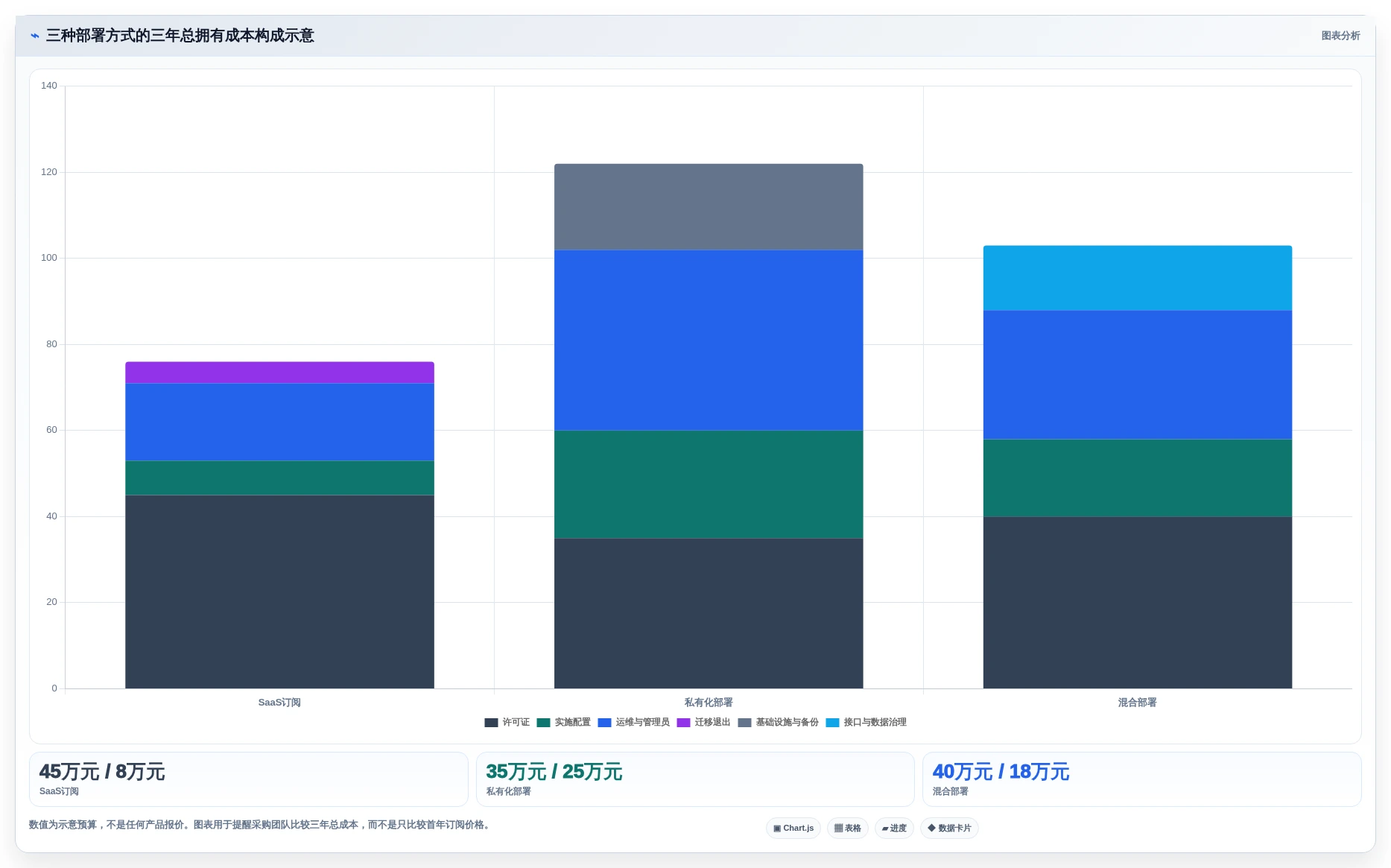
Task: Click the SaaS订阅 dark 许可证 bar segment
Action: pyautogui.click(x=279, y=592)
